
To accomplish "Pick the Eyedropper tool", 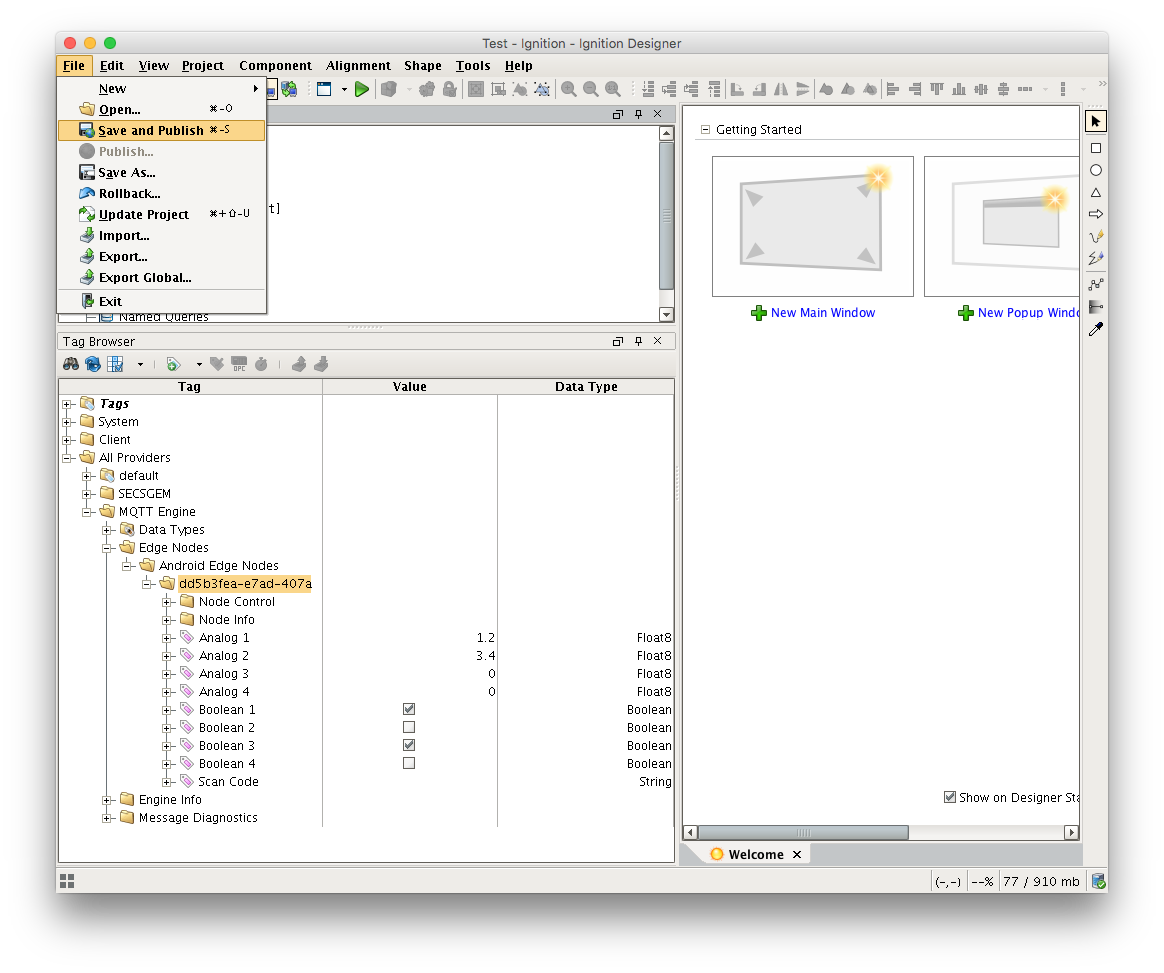I will click(1096, 330).
